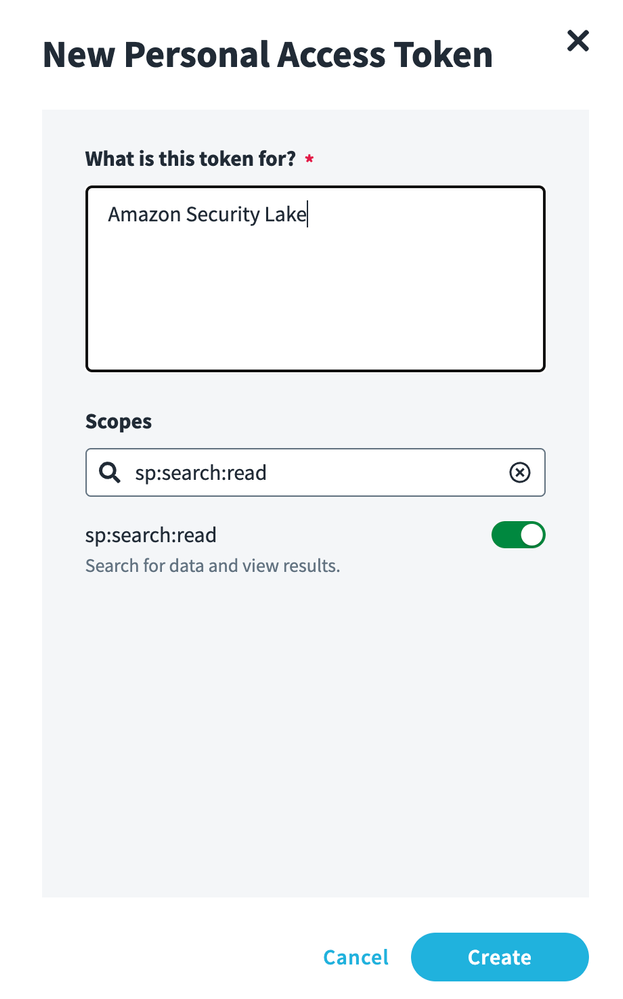
Task: Place cursor on 'Amazon Security Lake' text
Action: pyautogui.click(x=207, y=214)
